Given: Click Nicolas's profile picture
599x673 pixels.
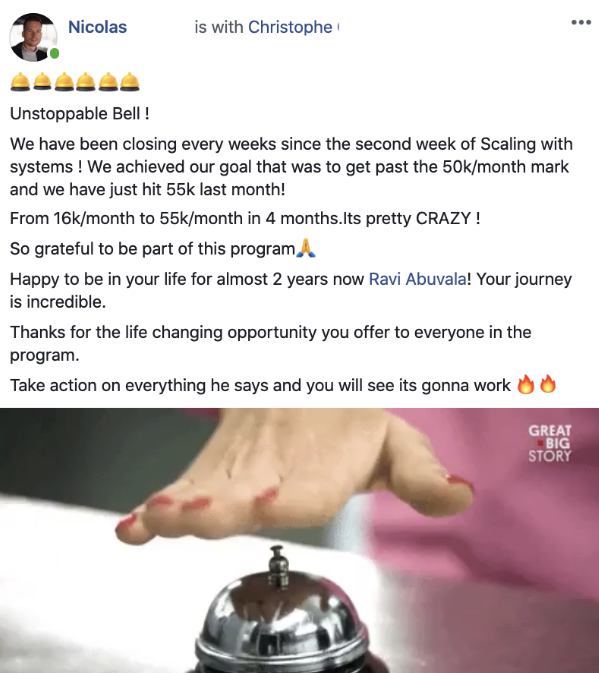Looking at the screenshot, I should coord(33,37).
